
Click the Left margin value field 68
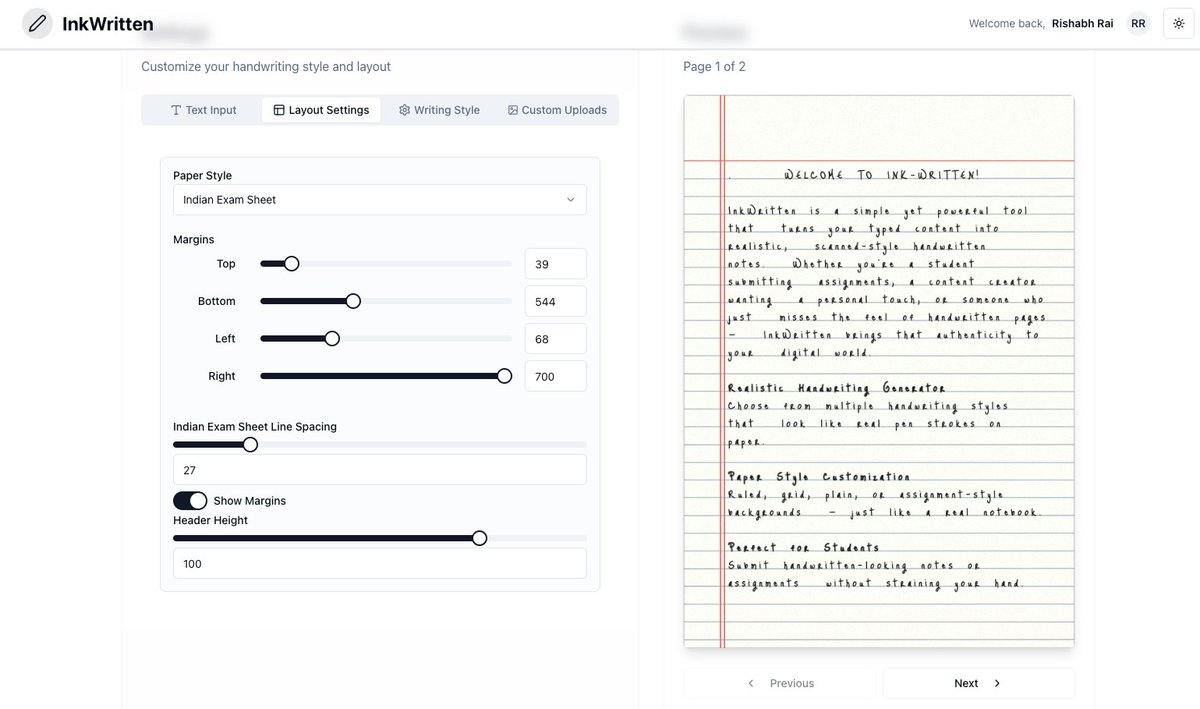coord(555,339)
